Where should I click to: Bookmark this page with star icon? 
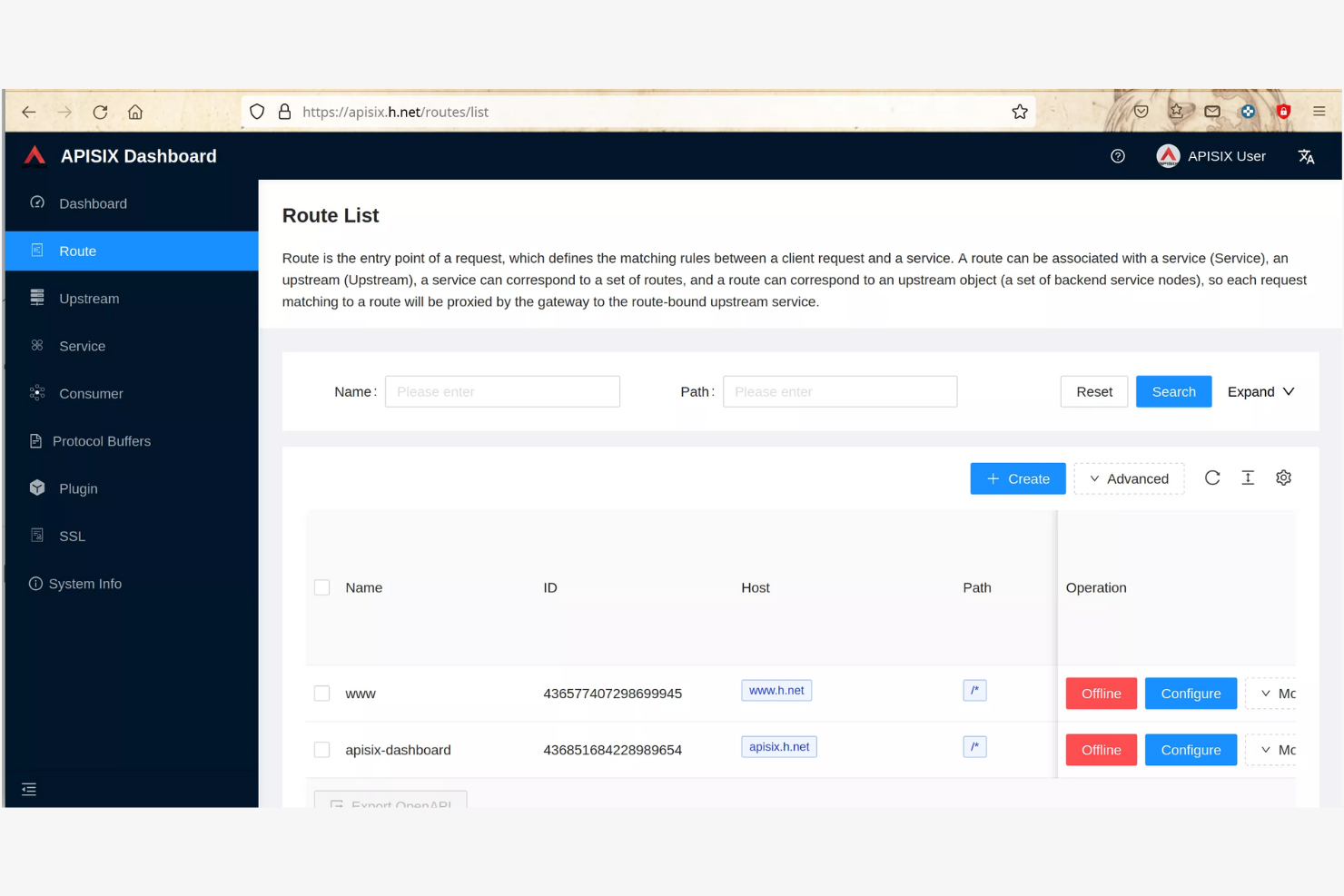[x=1020, y=112]
